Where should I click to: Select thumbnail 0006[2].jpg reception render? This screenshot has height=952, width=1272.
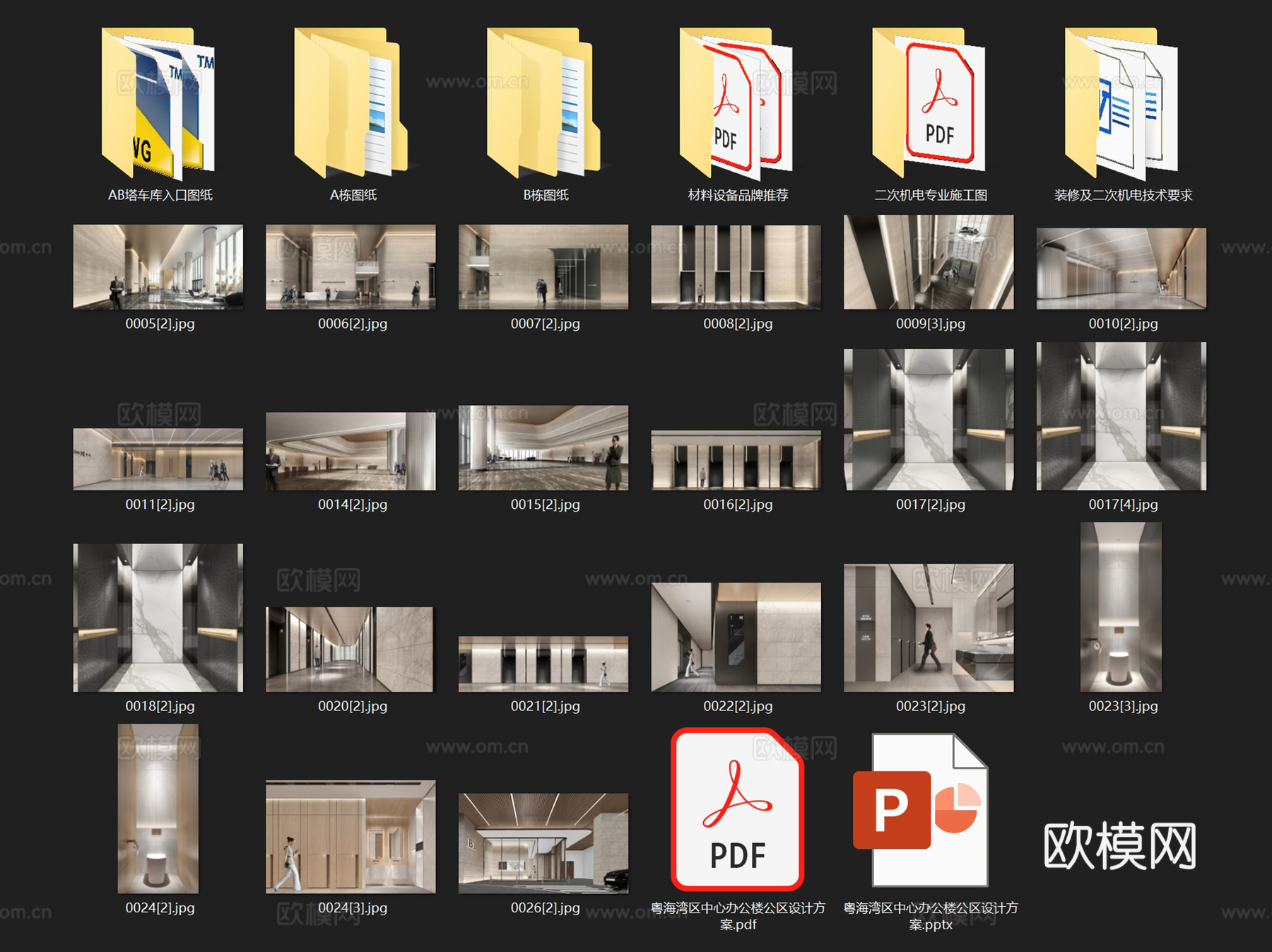click(351, 267)
